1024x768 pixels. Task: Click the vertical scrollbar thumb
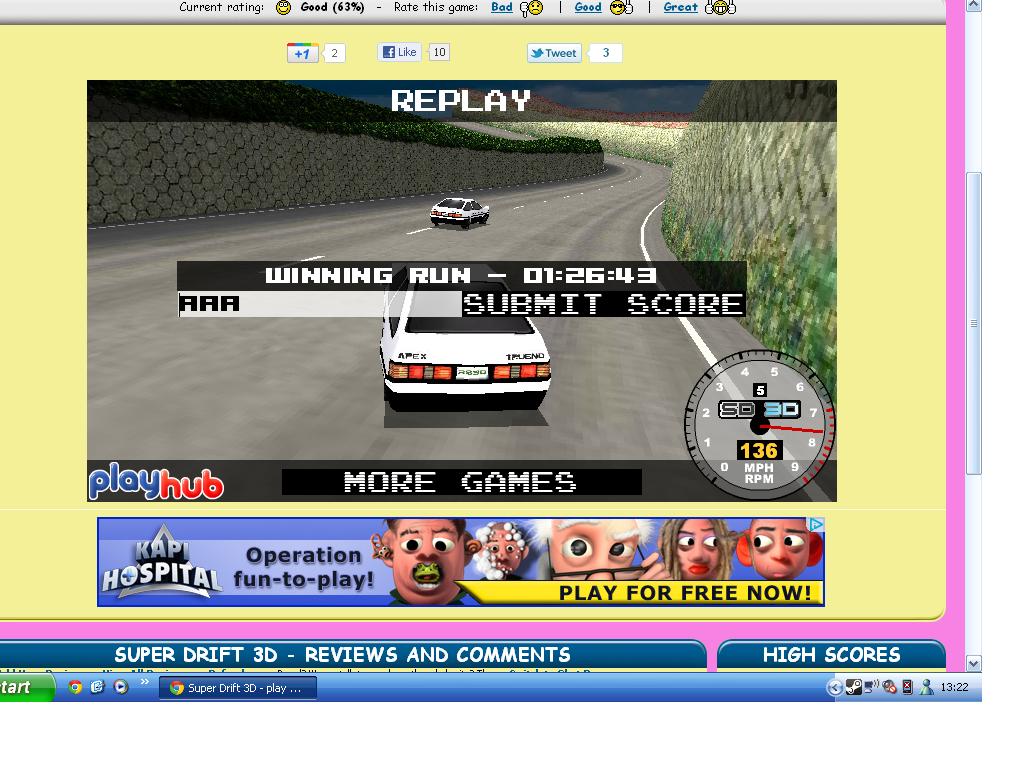973,324
